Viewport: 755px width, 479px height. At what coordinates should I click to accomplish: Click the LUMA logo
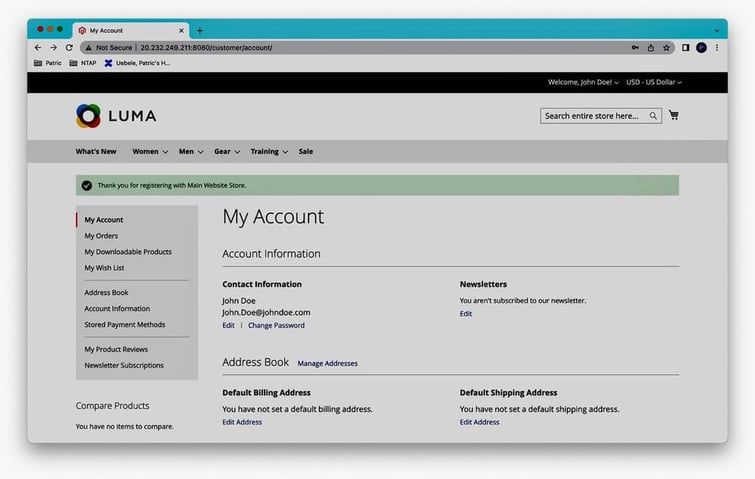(x=116, y=116)
